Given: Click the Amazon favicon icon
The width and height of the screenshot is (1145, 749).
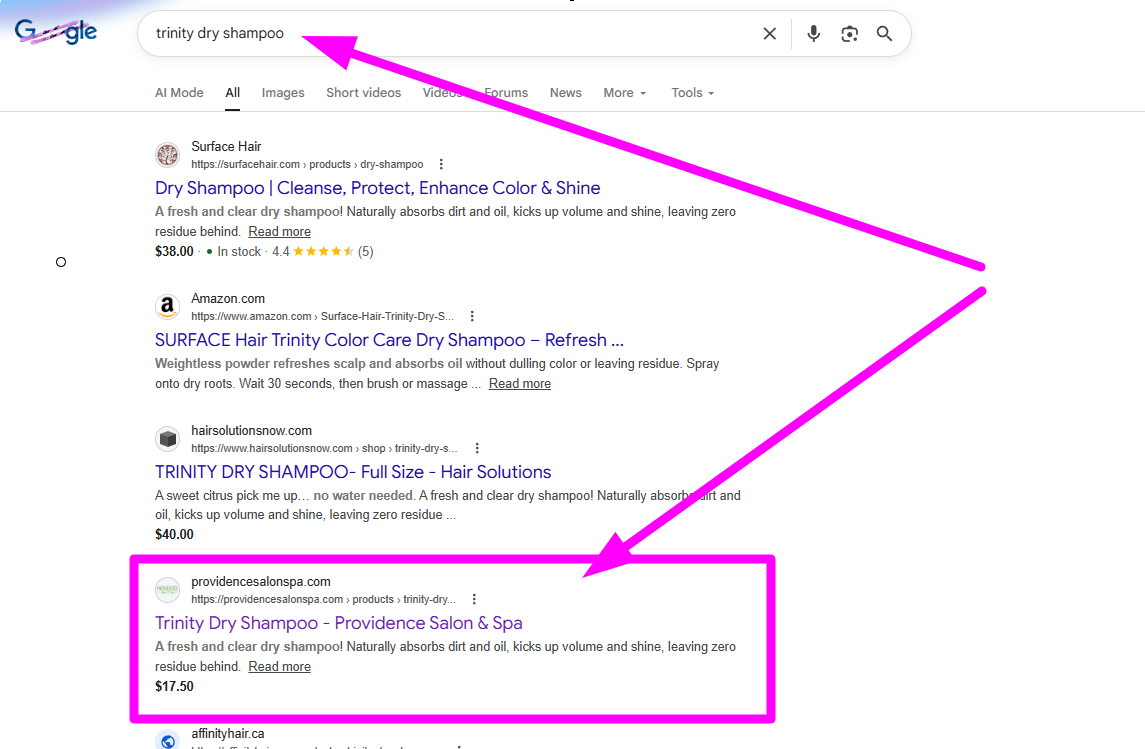Looking at the screenshot, I should click(167, 307).
